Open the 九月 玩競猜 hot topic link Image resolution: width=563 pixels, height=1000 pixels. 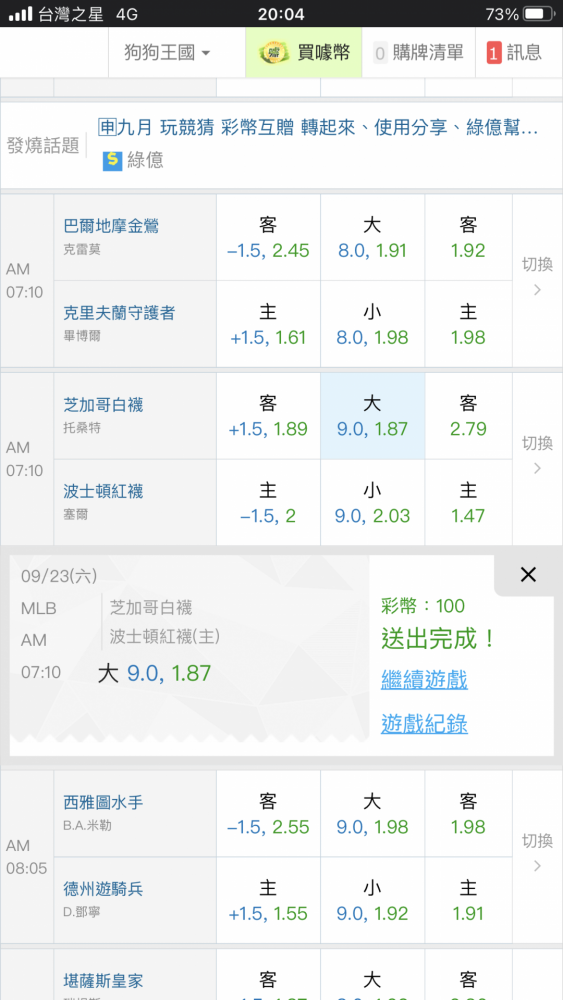(318, 128)
